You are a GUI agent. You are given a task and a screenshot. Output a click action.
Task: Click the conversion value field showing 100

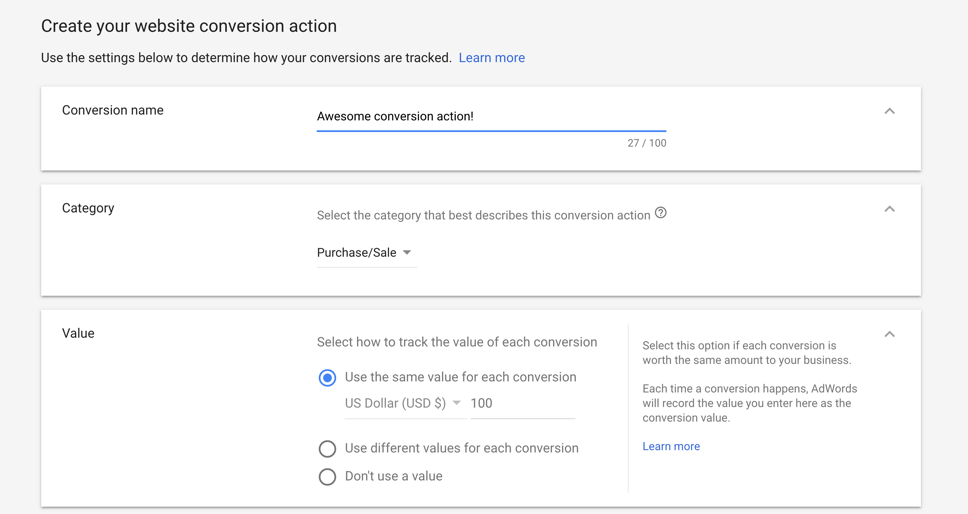[522, 404]
